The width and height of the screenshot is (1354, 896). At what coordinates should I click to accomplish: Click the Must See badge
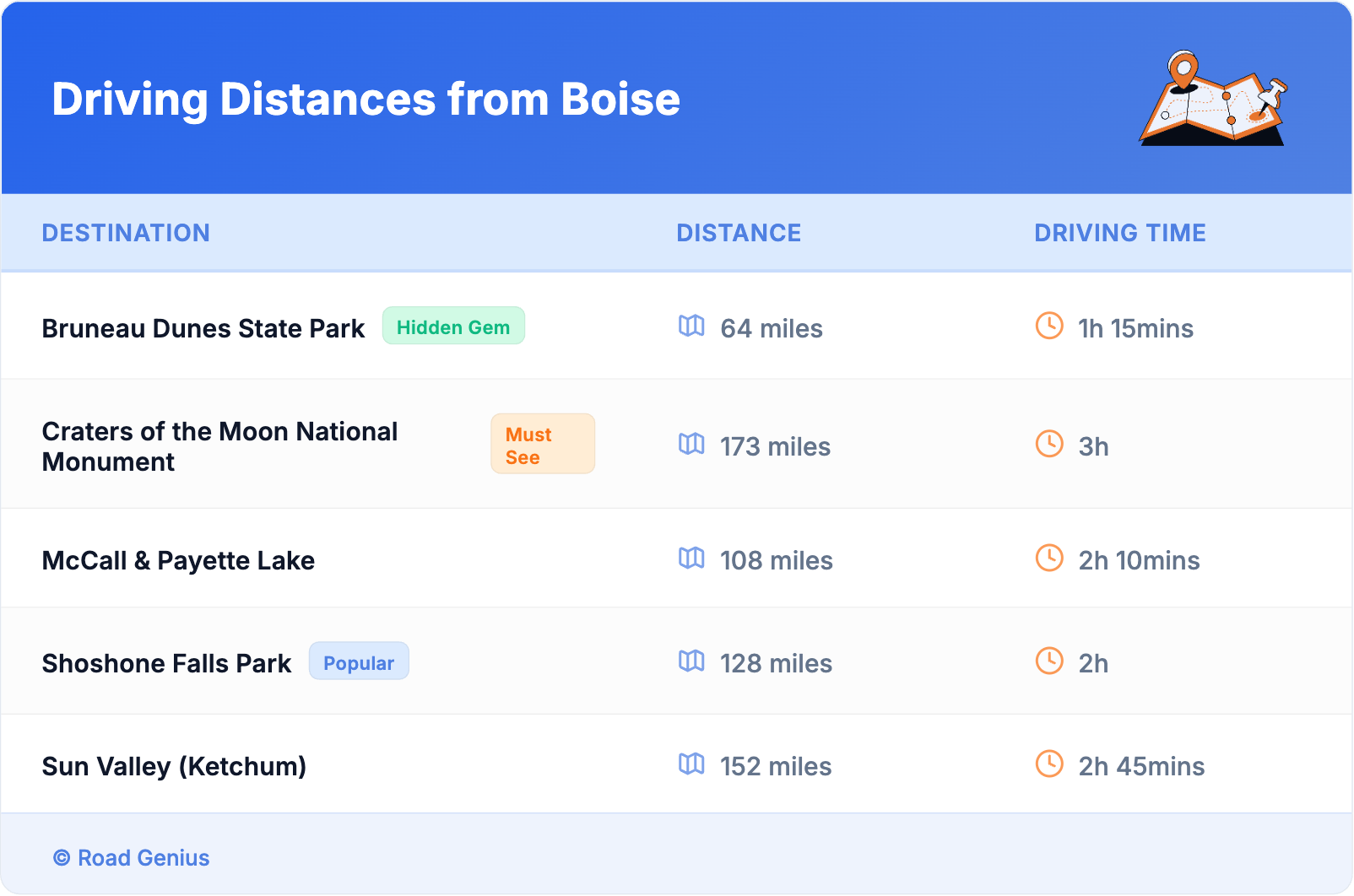click(543, 445)
